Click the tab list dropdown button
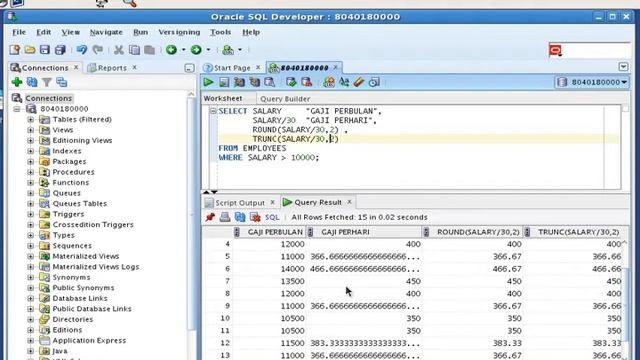 pyautogui.click(x=623, y=67)
